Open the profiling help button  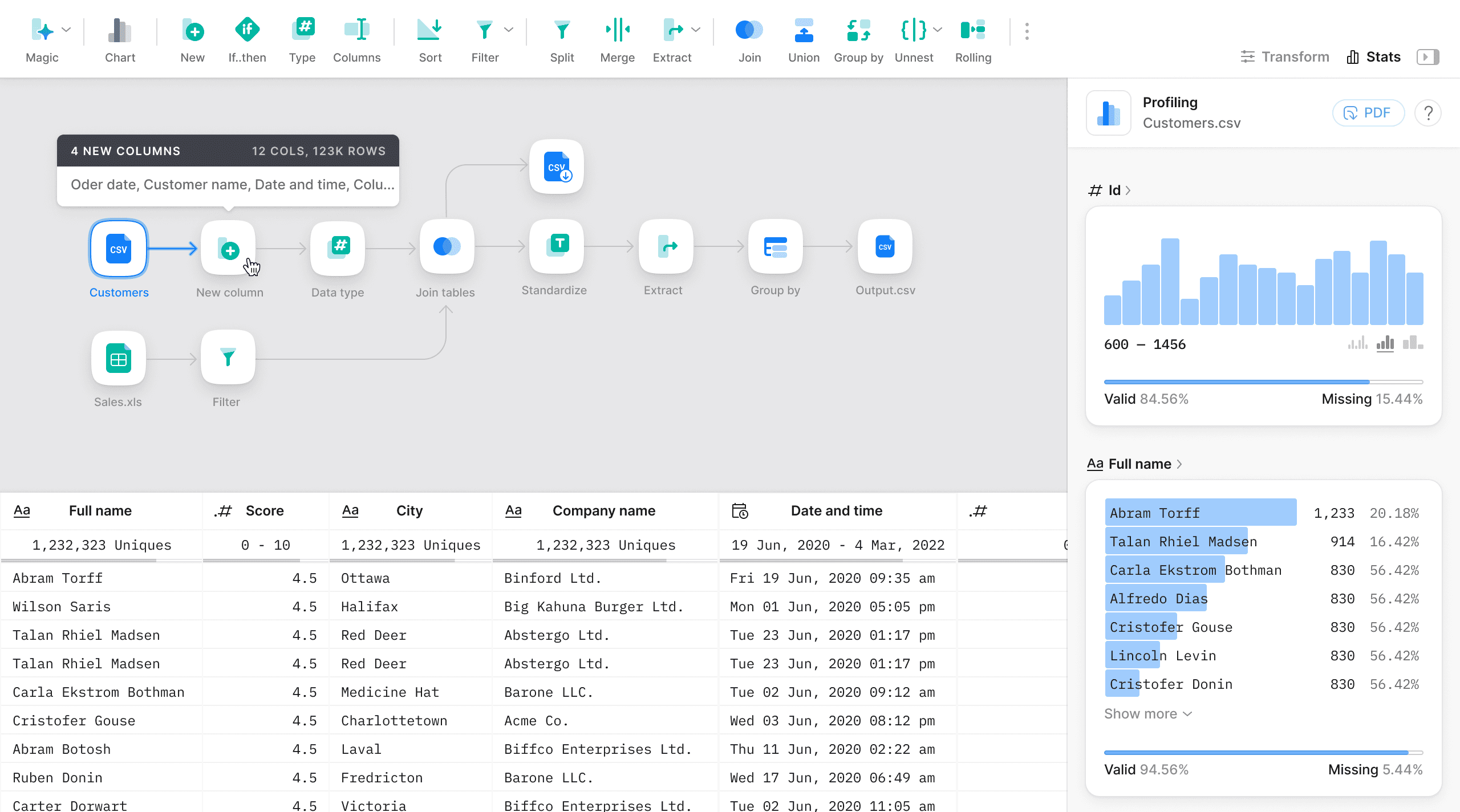tap(1428, 113)
